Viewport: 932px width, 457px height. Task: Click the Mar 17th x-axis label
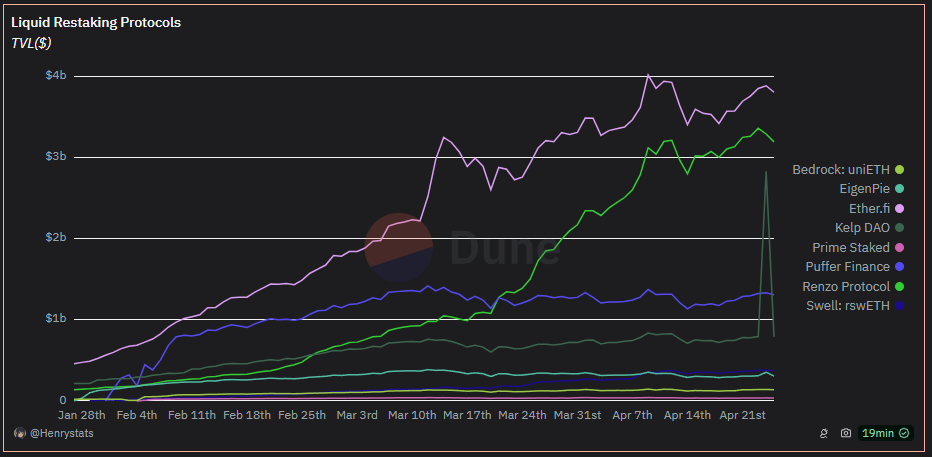click(465, 414)
